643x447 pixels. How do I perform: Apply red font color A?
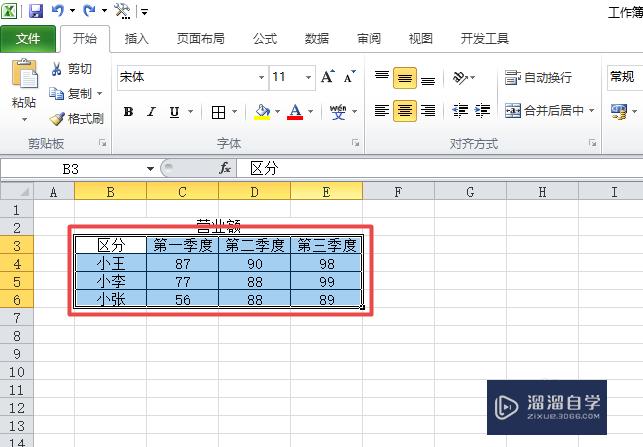(x=295, y=112)
